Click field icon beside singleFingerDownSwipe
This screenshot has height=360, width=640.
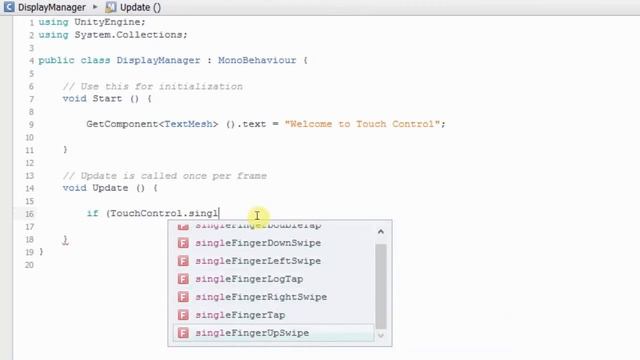click(x=183, y=243)
